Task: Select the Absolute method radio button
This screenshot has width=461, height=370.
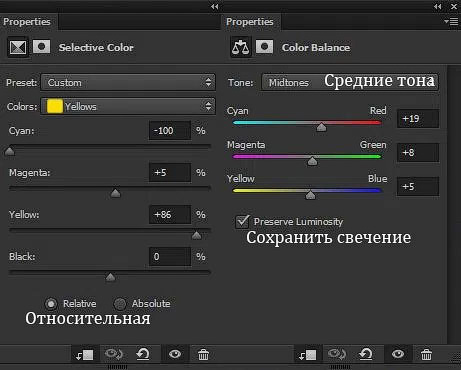Action: click(x=120, y=304)
